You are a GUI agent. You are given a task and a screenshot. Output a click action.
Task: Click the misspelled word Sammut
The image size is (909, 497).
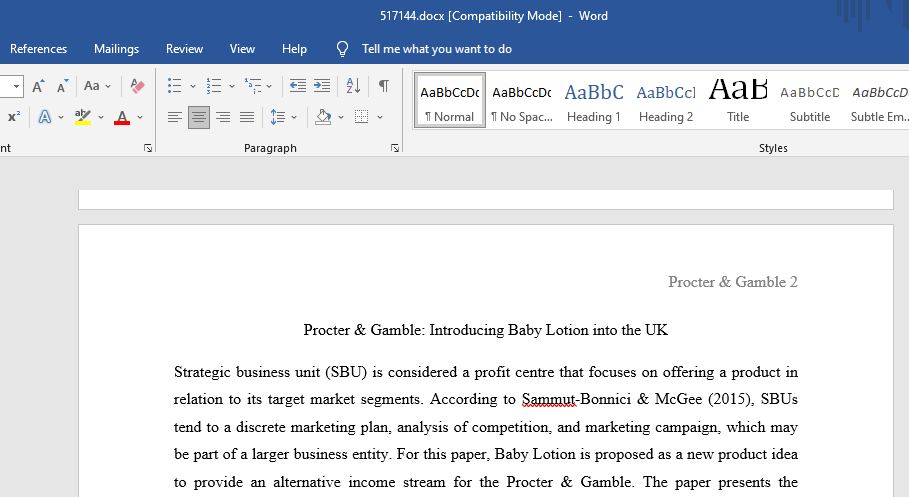547,399
